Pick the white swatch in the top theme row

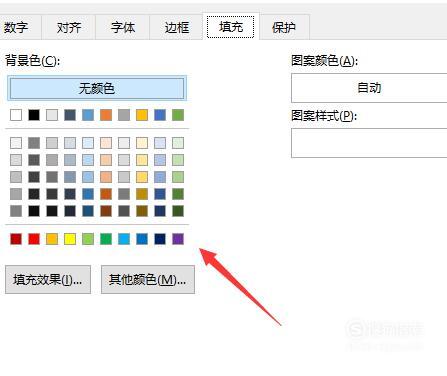[x=16, y=115]
